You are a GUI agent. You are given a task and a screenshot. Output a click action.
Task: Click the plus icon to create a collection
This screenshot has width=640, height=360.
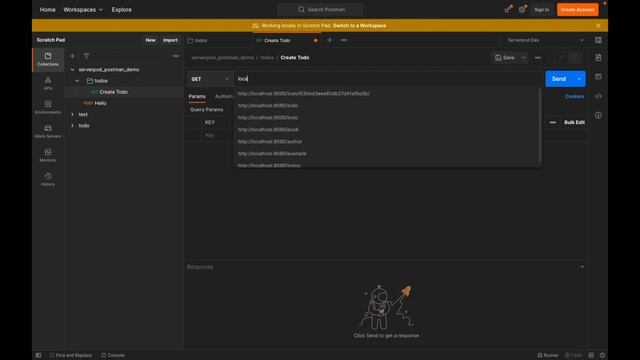point(72,56)
